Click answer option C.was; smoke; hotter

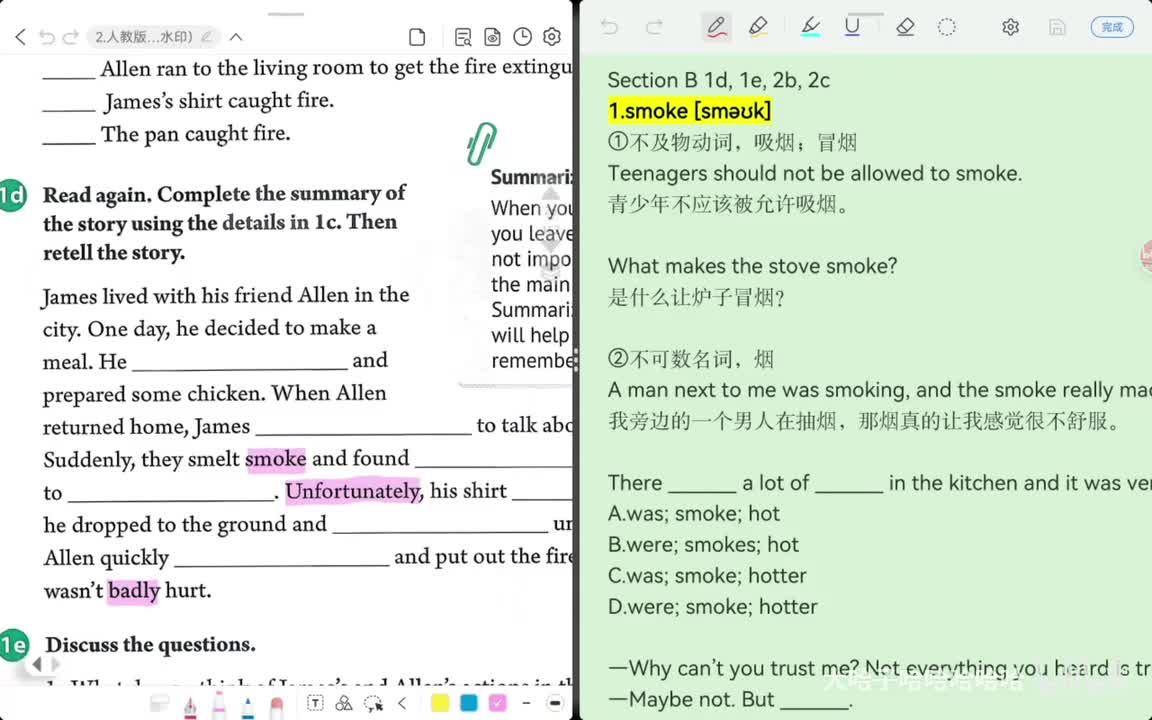707,575
